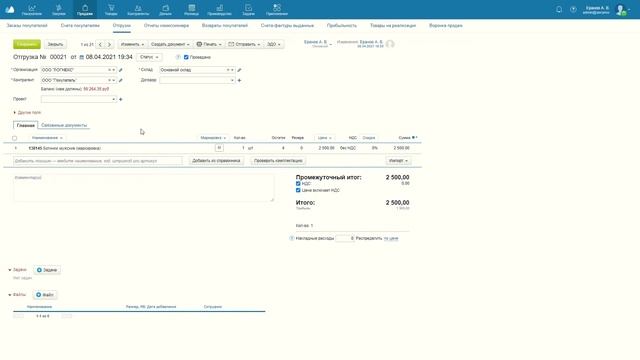Screen dimensions: 640x360
Task: Open the Деньги section icon
Action: click(165, 9)
